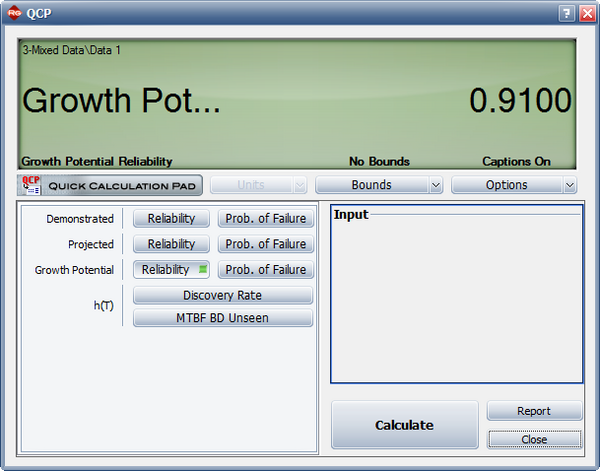This screenshot has height=471, width=600.
Task: Select Growth Potential Prob. of Failure
Action: [265, 270]
